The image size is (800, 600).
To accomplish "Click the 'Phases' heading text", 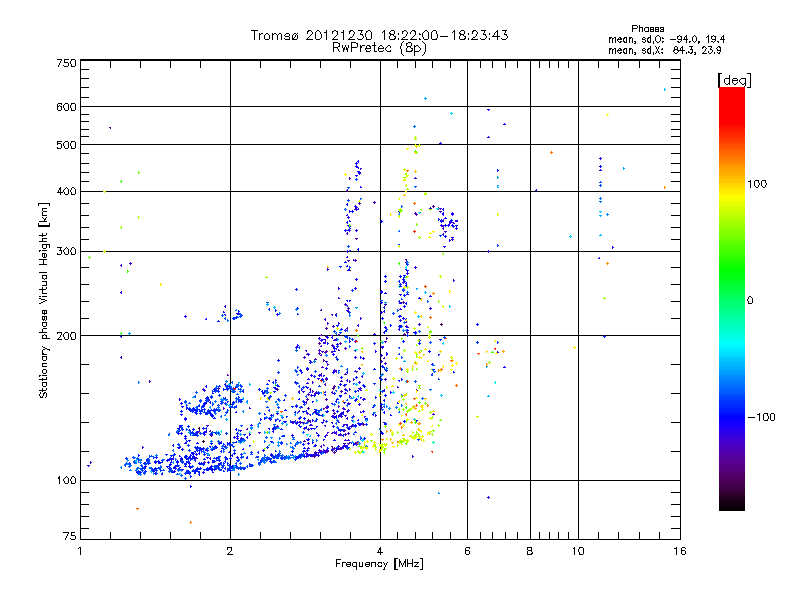I will click(x=647, y=29).
